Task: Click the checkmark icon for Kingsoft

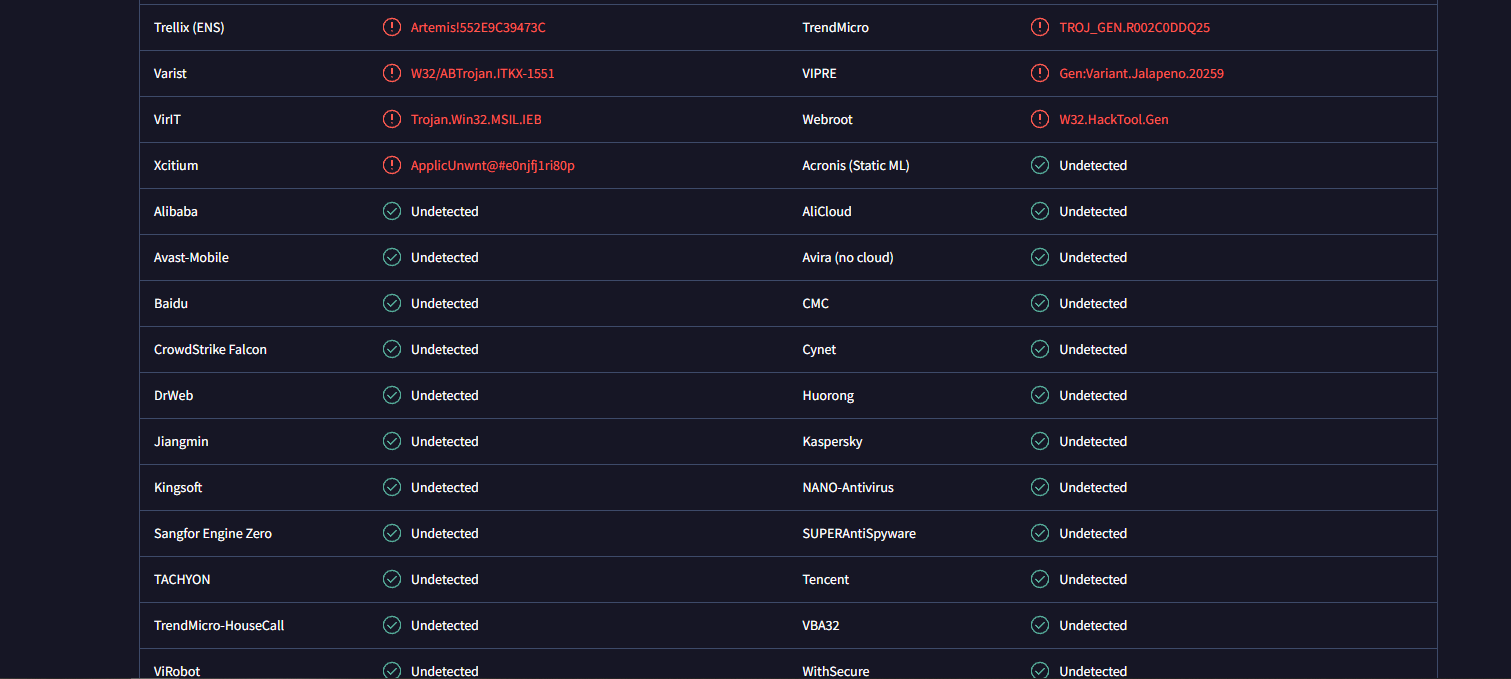Action: click(392, 487)
